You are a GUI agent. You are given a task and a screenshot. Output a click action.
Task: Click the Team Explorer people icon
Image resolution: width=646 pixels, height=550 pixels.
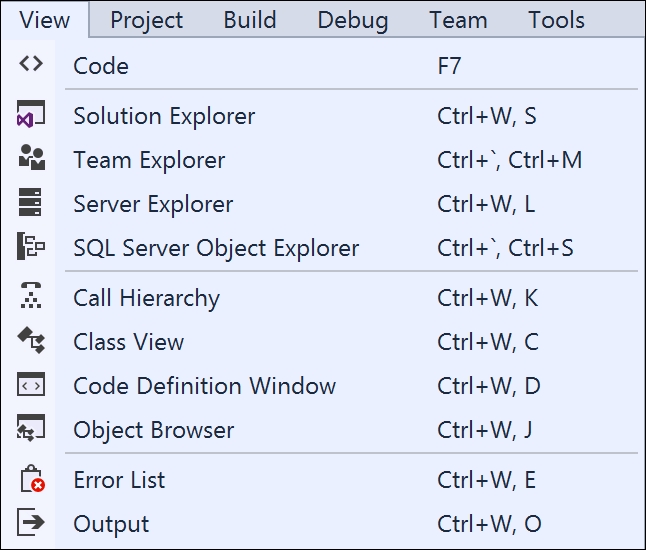pyautogui.click(x=31, y=157)
